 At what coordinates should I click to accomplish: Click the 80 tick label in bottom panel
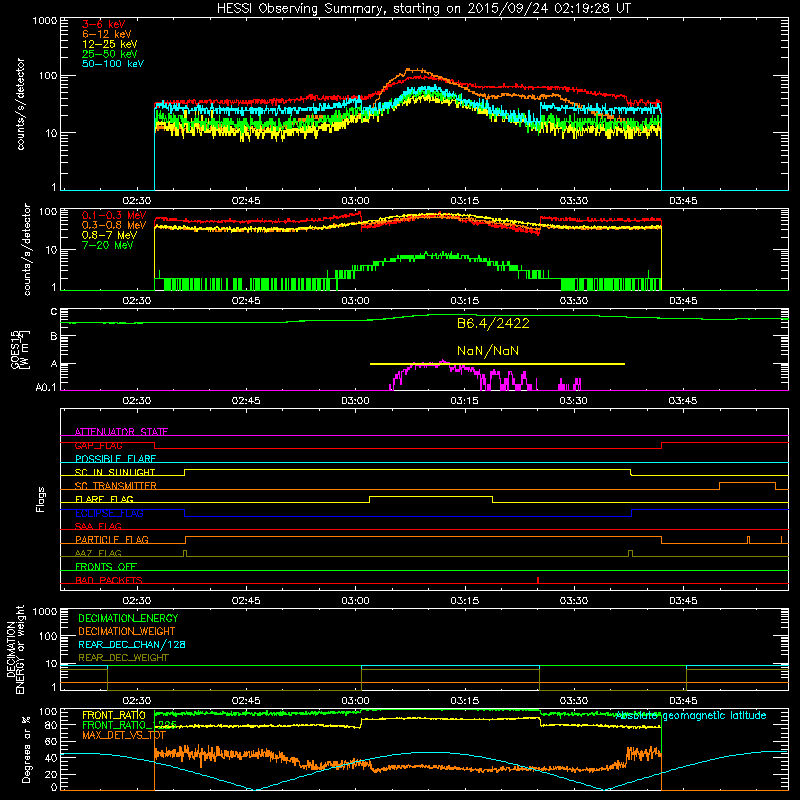coord(51,725)
